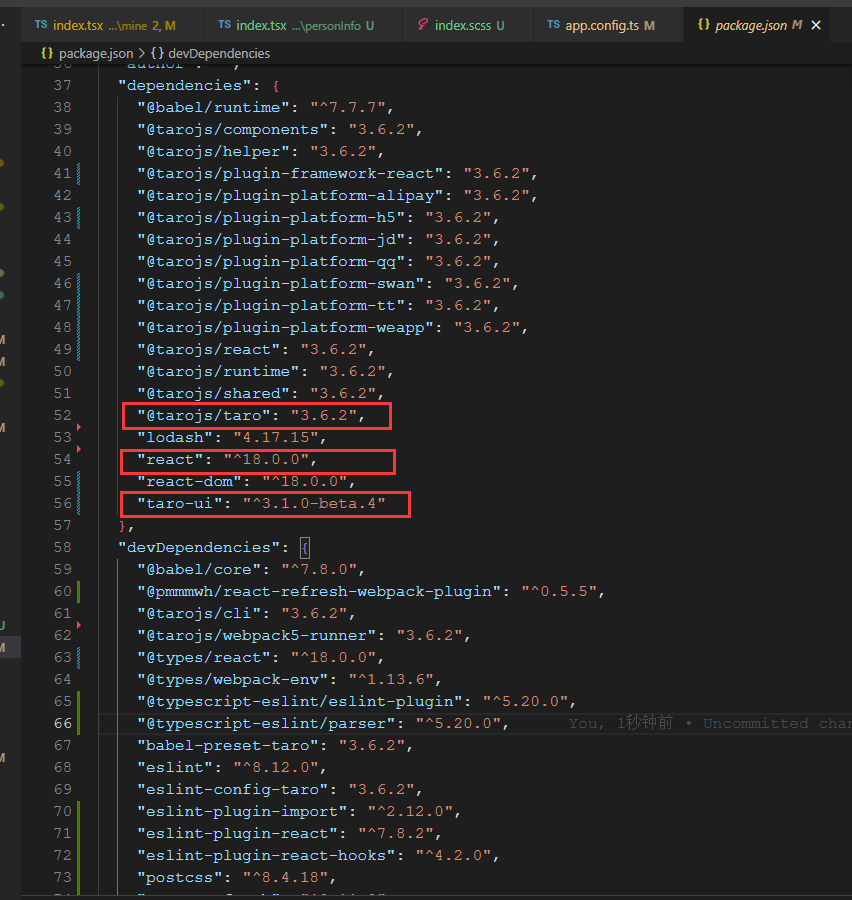The image size is (852, 900).
Task: Click "@tarojs/shared" entry
Action: [x=260, y=394]
